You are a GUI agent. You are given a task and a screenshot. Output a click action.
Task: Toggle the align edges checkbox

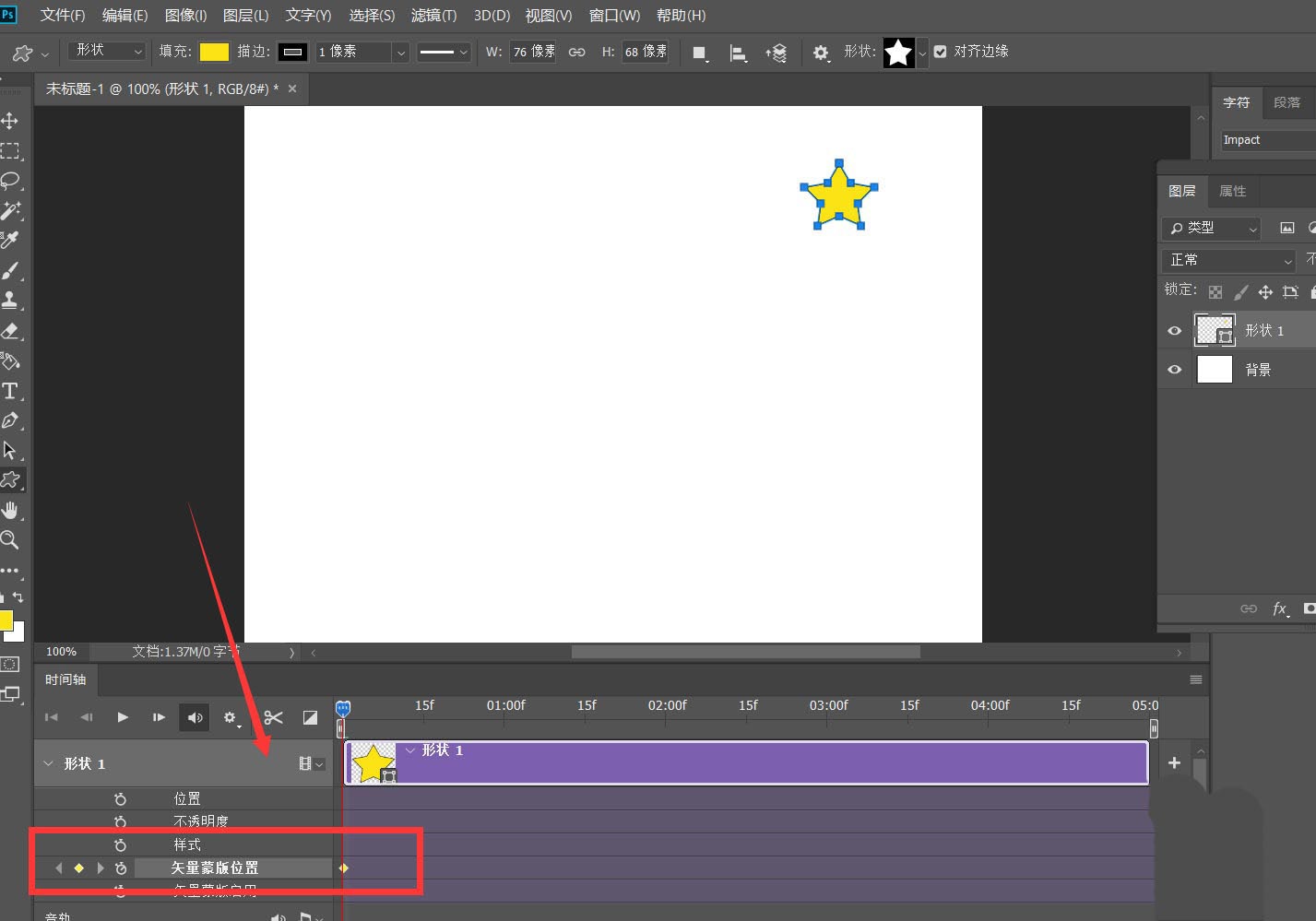[940, 52]
